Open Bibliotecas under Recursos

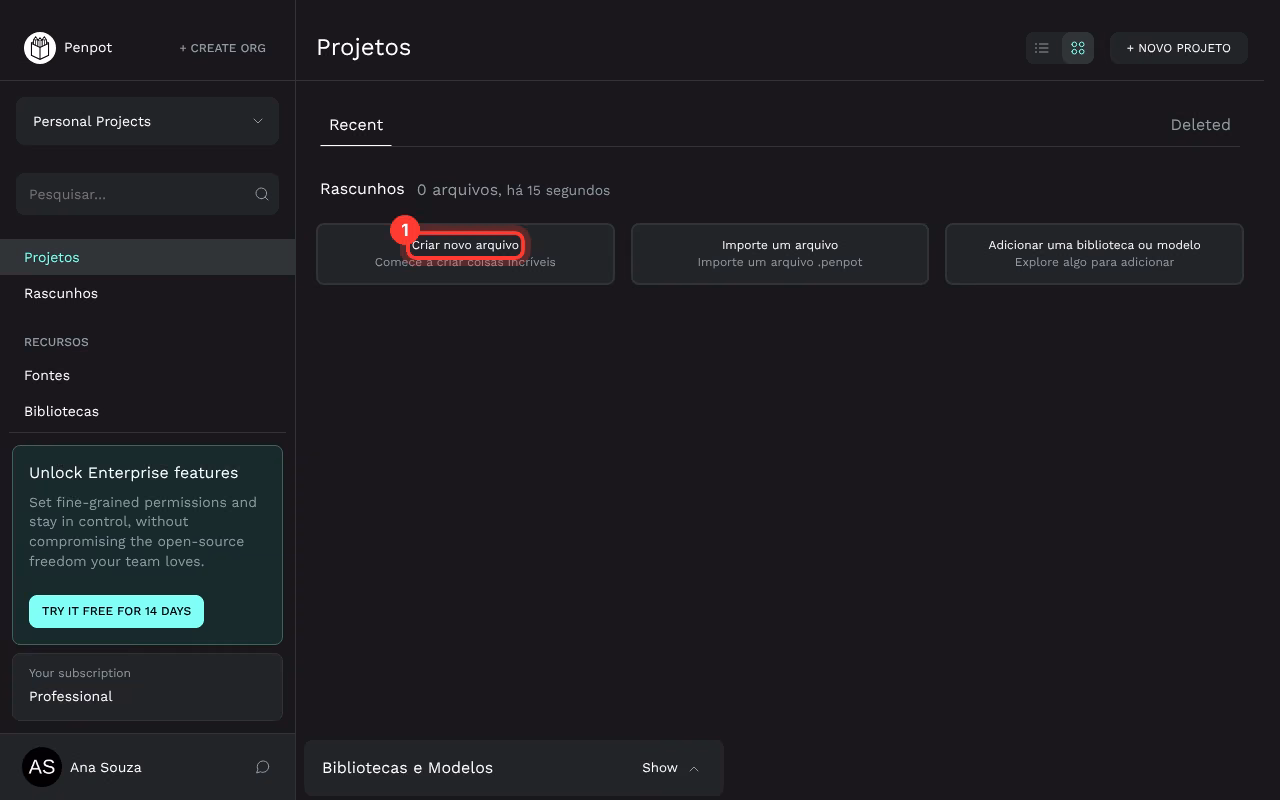click(x=147, y=411)
